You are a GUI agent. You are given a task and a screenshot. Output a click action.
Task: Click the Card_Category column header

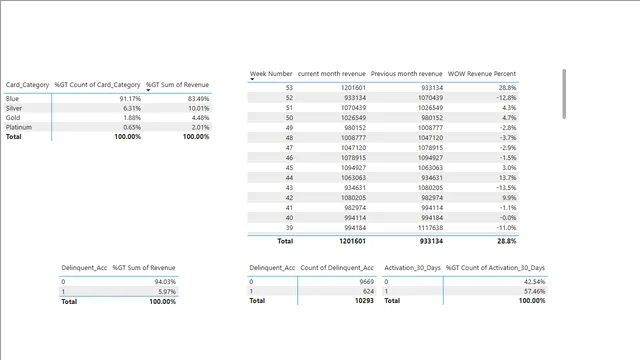click(x=27, y=85)
